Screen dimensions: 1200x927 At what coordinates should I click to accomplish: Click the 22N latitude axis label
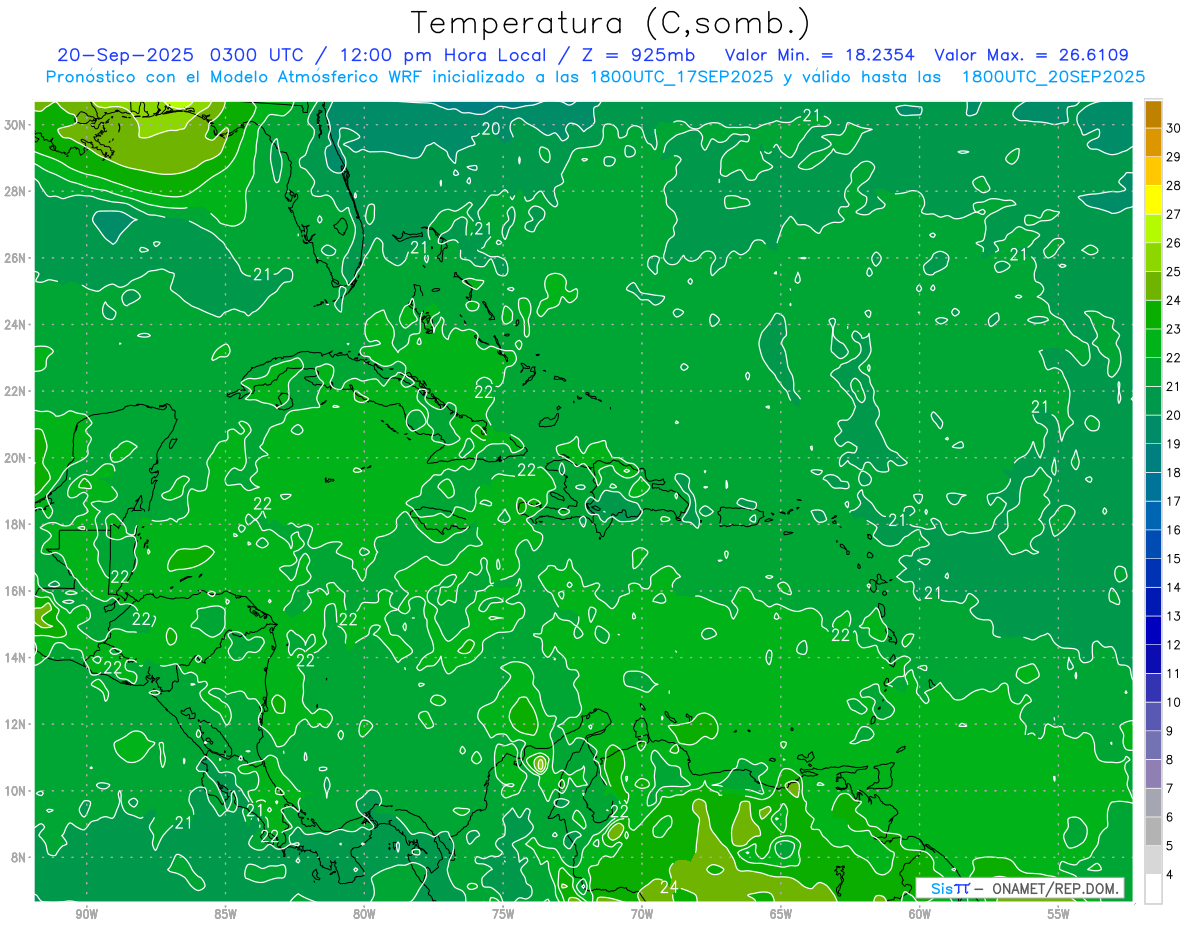[16, 391]
